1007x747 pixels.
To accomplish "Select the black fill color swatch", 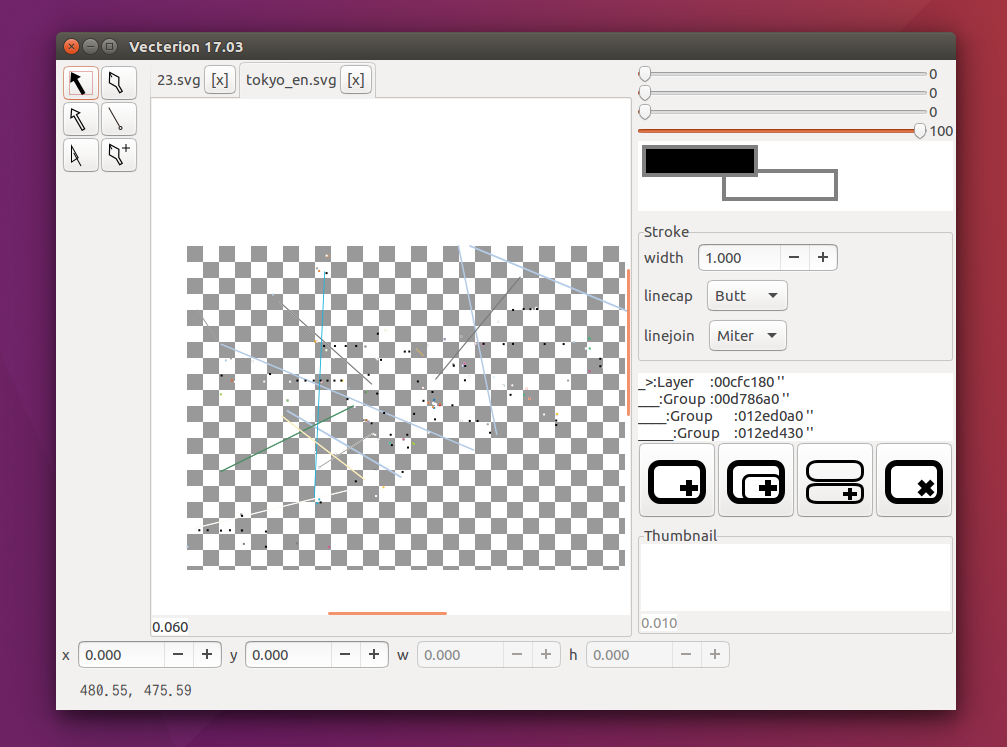I will (x=699, y=161).
